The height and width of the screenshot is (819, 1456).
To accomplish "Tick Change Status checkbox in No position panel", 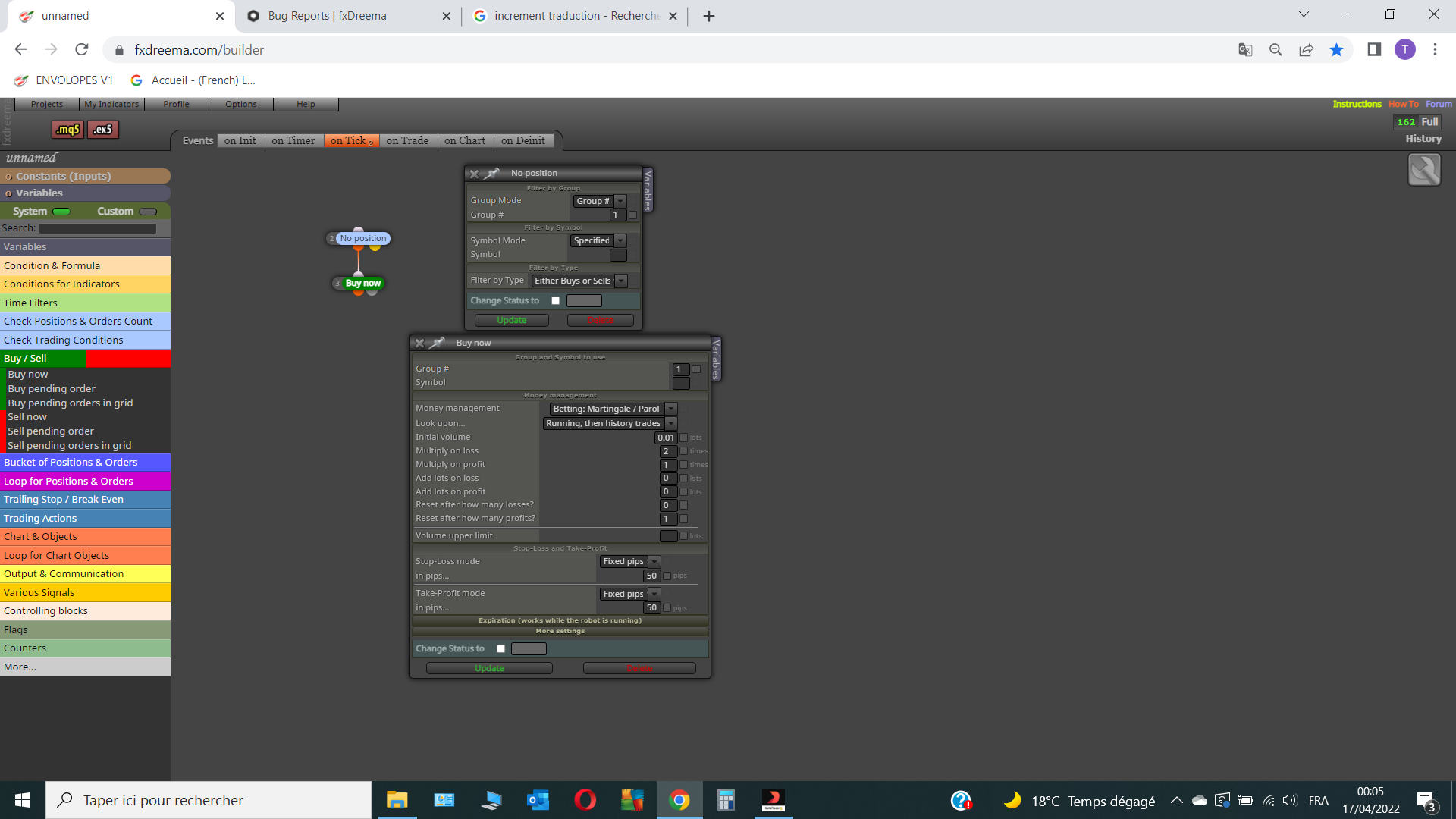I will pyautogui.click(x=555, y=301).
